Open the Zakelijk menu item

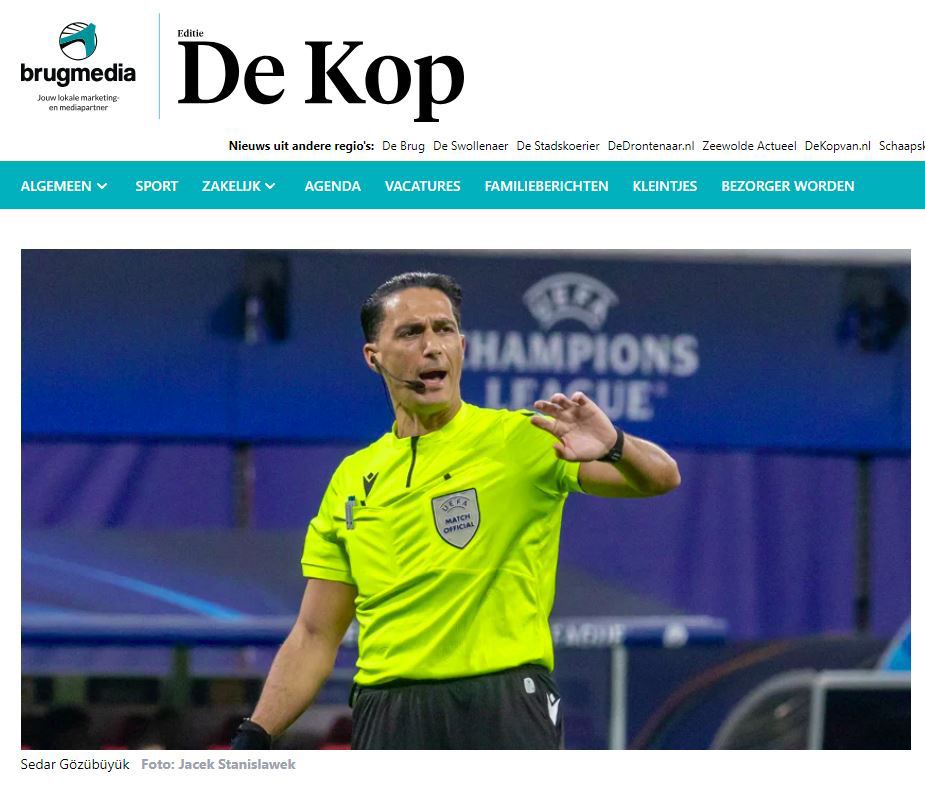point(231,186)
